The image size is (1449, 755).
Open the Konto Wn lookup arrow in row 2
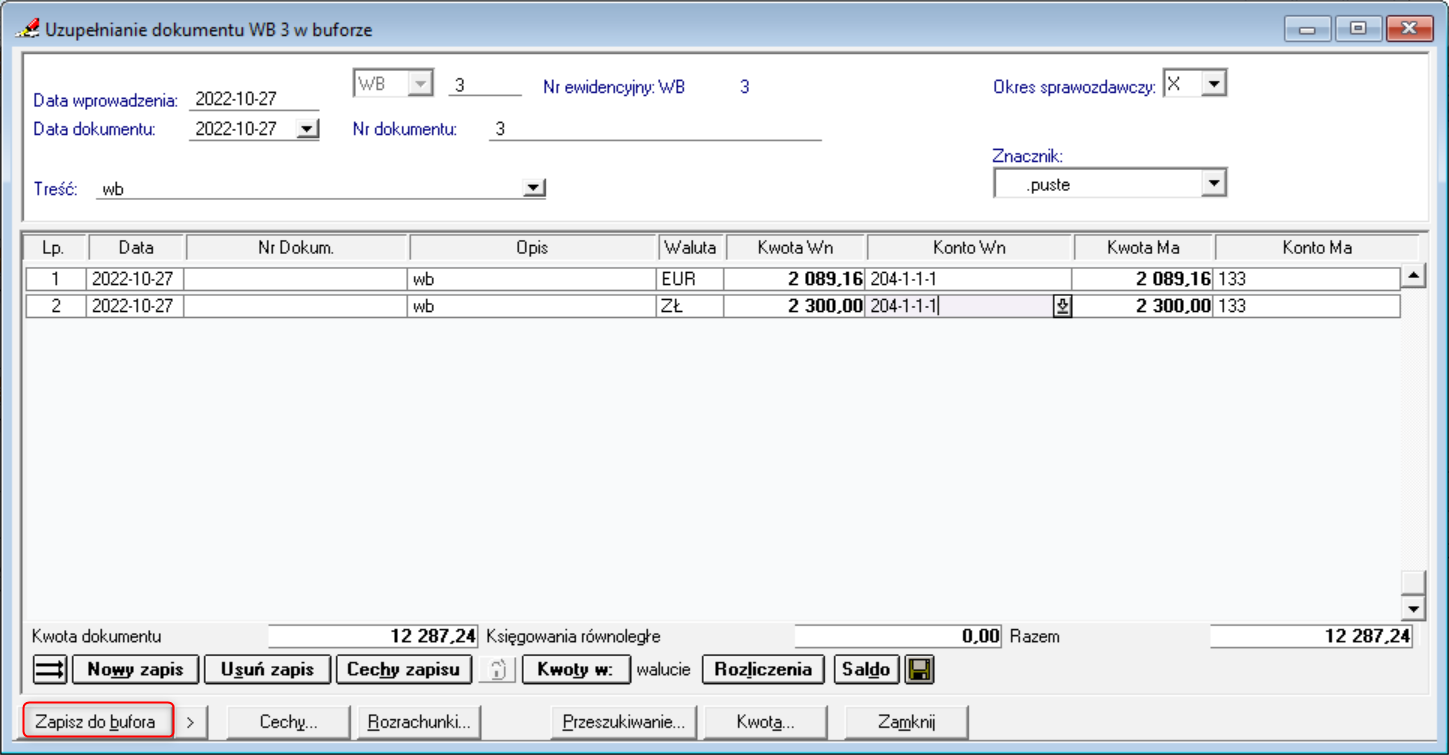click(x=1062, y=307)
